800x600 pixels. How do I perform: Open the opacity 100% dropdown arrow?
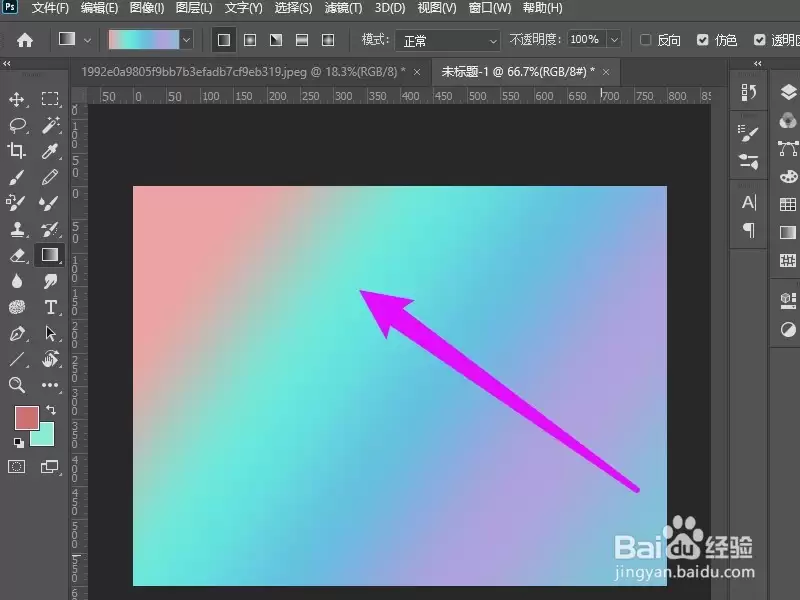pyautogui.click(x=614, y=40)
